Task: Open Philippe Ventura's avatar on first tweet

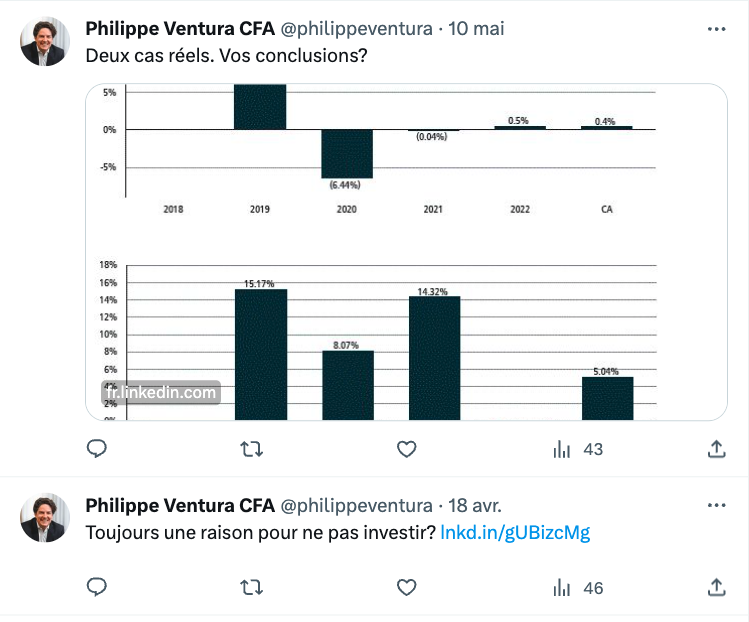Action: tap(45, 41)
